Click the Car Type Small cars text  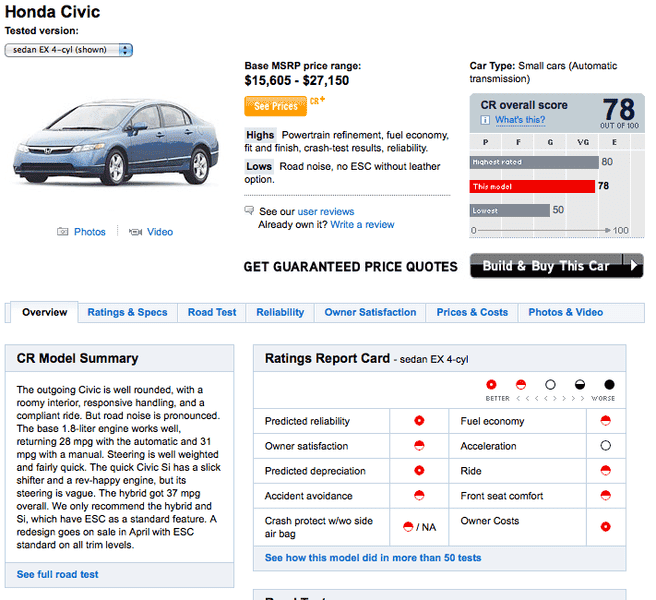coord(543,72)
